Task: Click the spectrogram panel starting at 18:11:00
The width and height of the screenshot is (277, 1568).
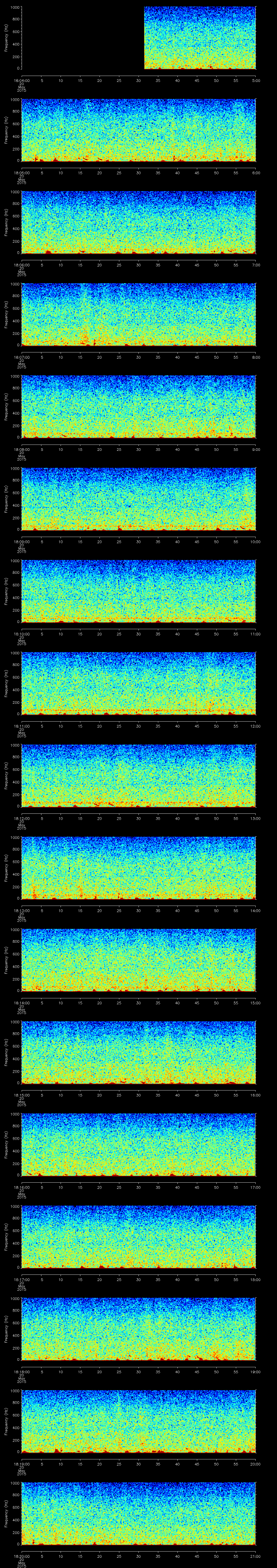Action: point(139,683)
